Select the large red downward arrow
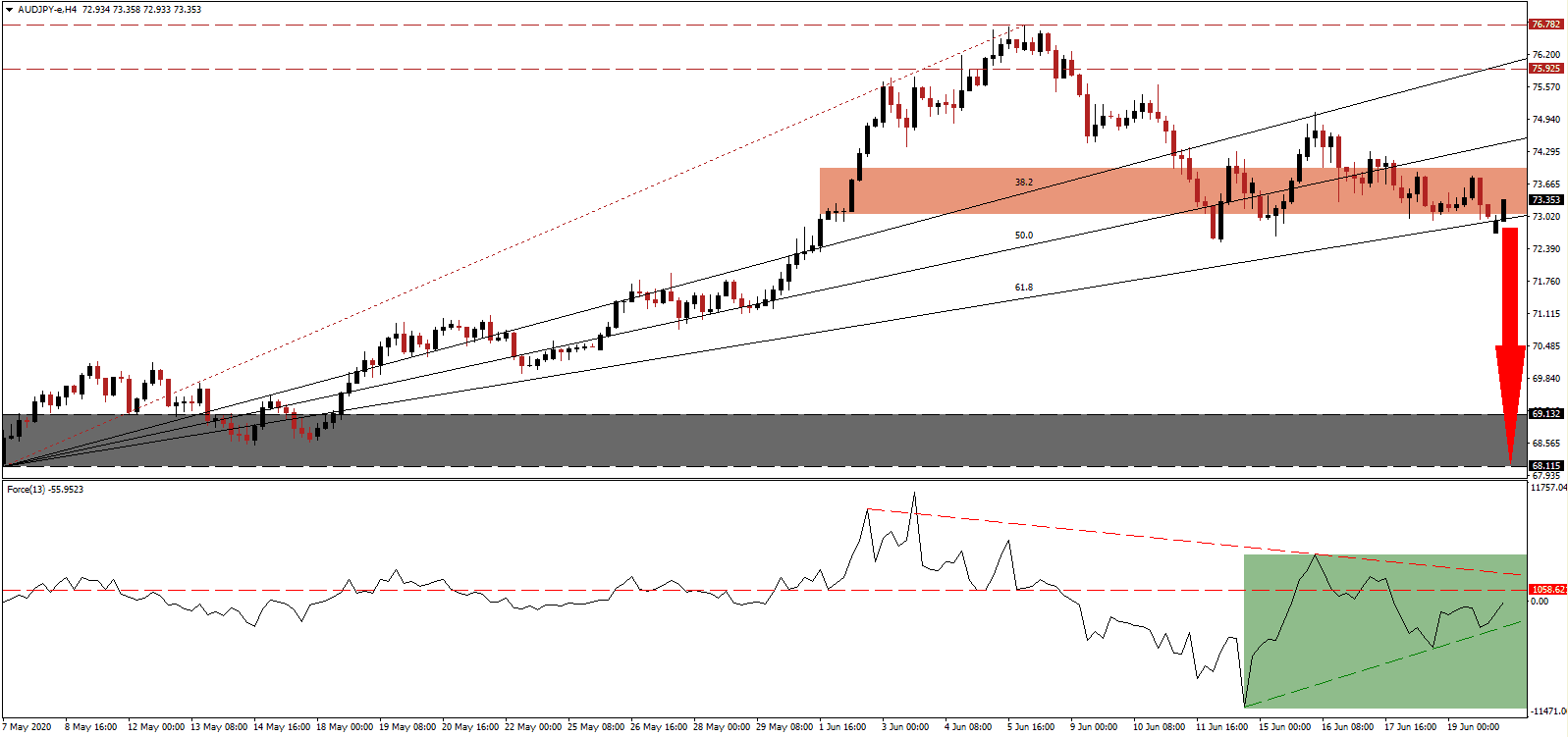1568x737 pixels. pyautogui.click(x=1510, y=343)
